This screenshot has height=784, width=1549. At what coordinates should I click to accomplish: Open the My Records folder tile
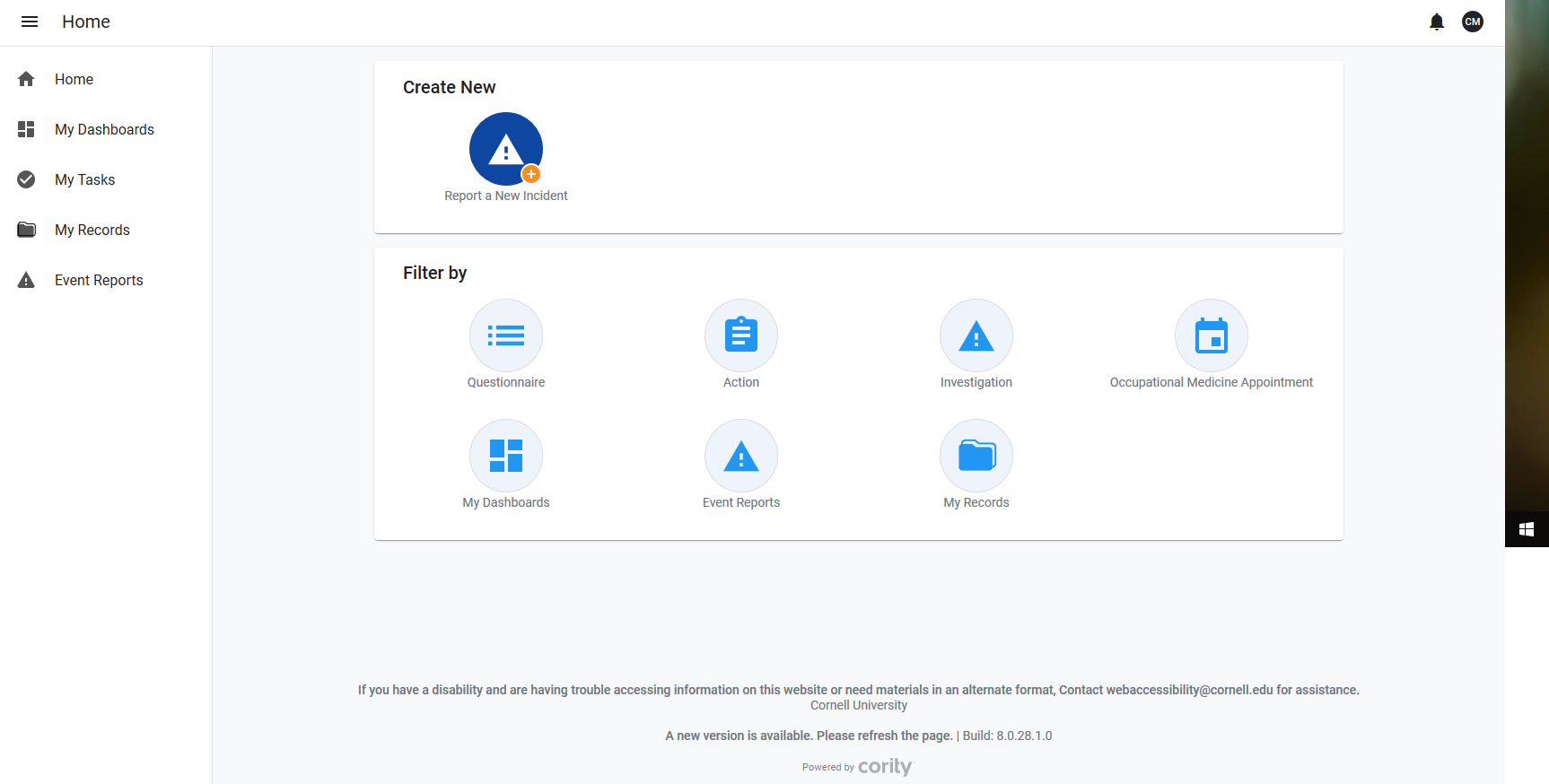coord(976,456)
